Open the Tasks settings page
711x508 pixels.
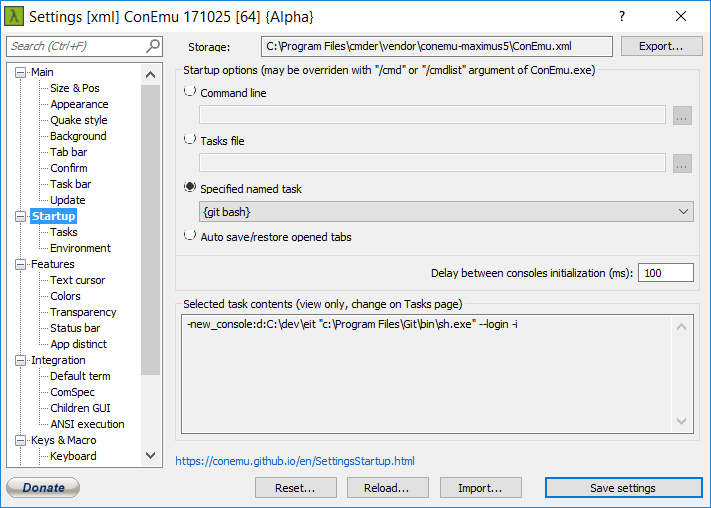coord(64,232)
